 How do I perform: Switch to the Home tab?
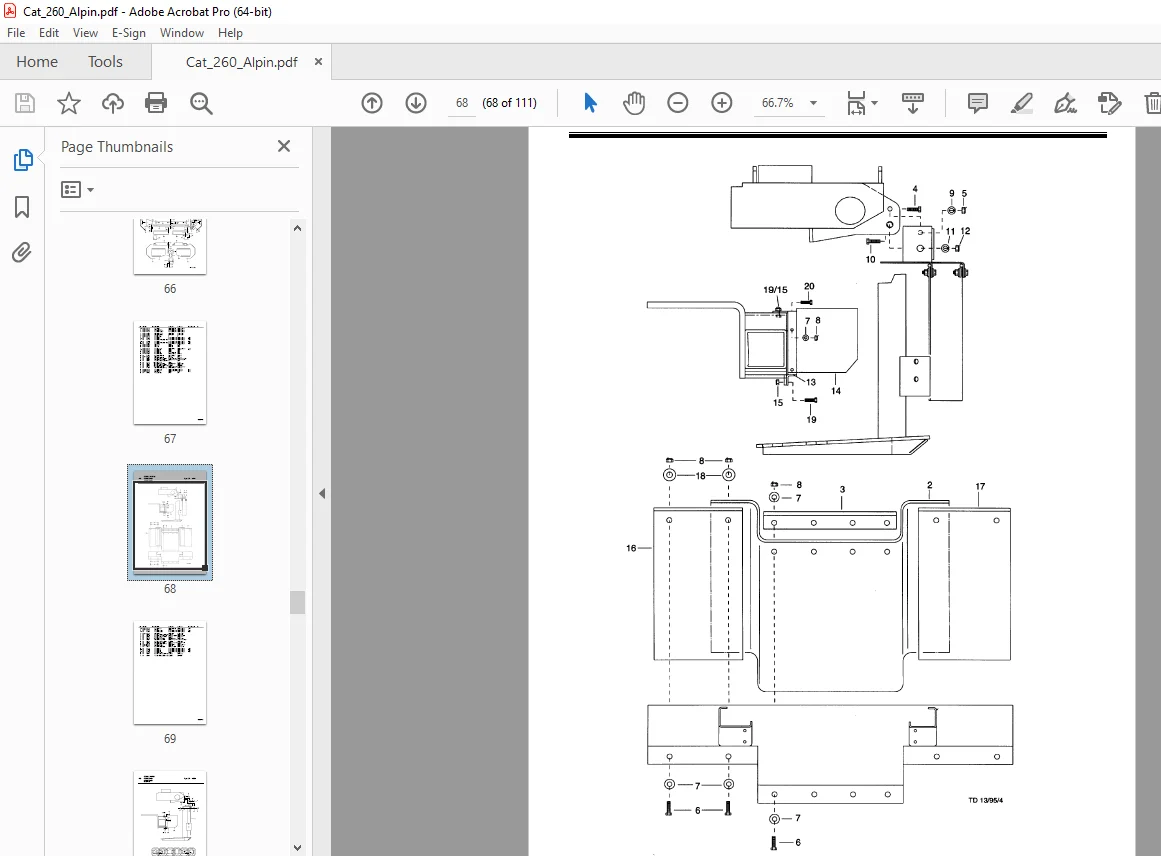pos(37,61)
